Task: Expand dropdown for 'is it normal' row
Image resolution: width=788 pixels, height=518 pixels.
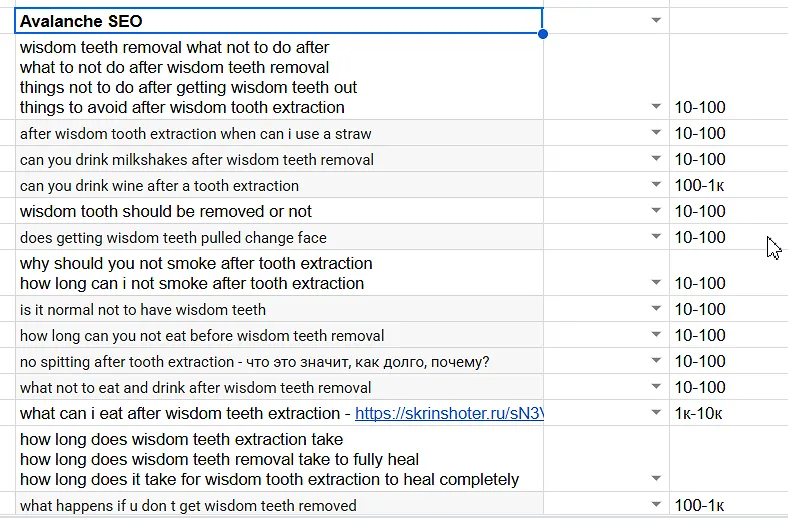Action: pos(656,310)
